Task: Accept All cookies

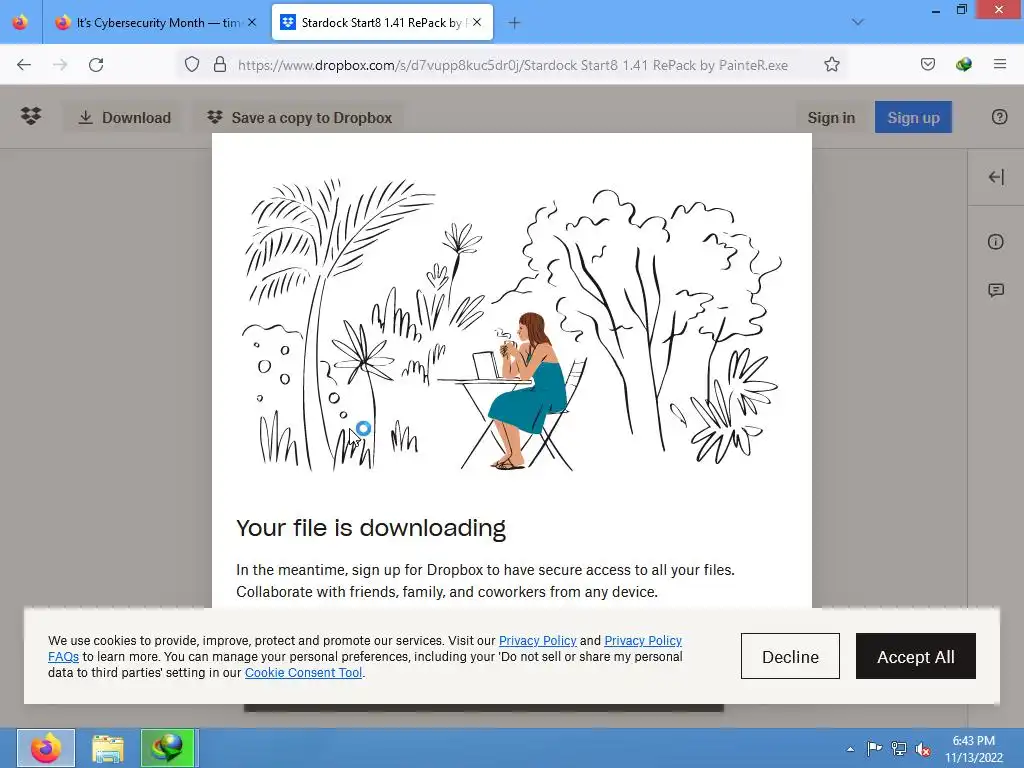Action: pos(916,656)
